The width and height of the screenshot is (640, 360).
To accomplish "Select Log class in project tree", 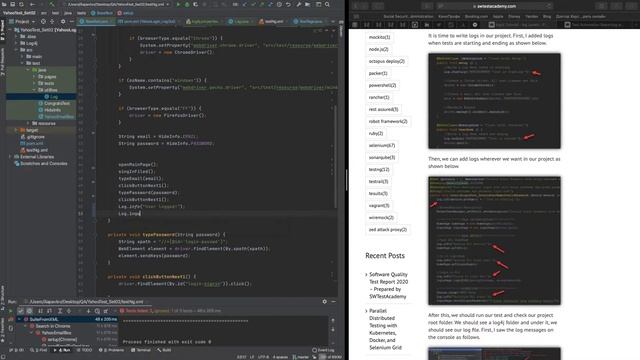I will pyautogui.click(x=54, y=97).
